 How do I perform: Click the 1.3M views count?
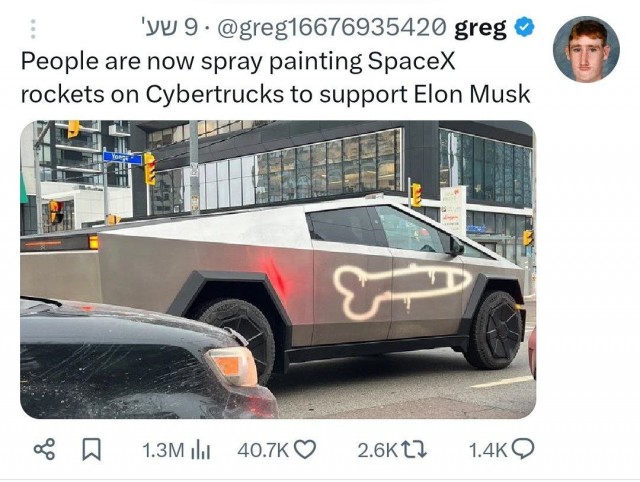pos(163,450)
